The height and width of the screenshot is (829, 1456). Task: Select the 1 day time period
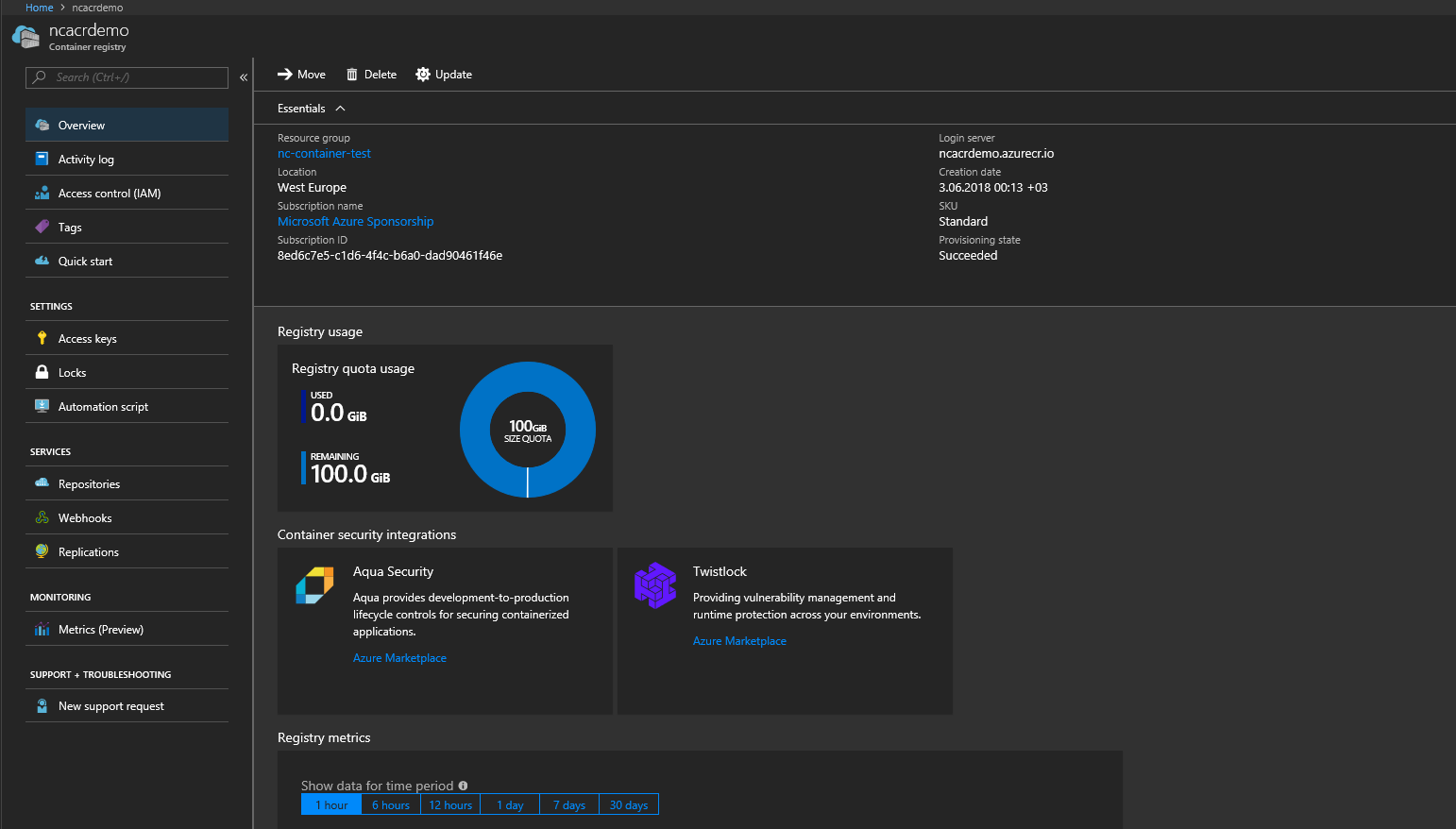[510, 804]
